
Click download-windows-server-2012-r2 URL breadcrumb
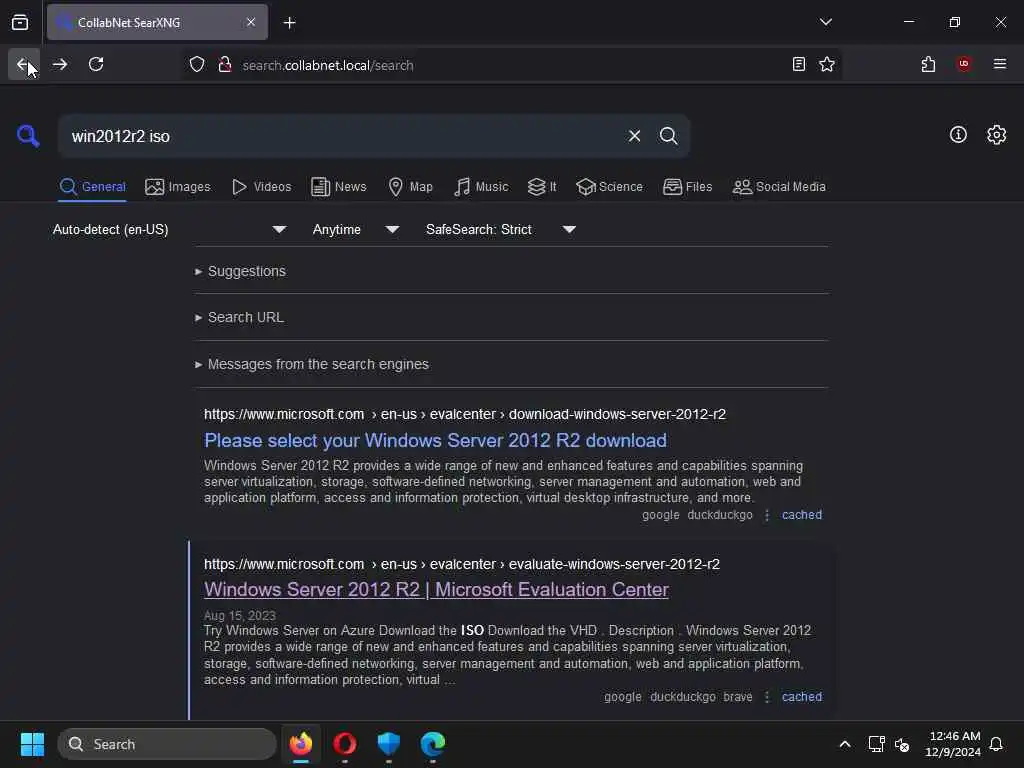coord(617,414)
